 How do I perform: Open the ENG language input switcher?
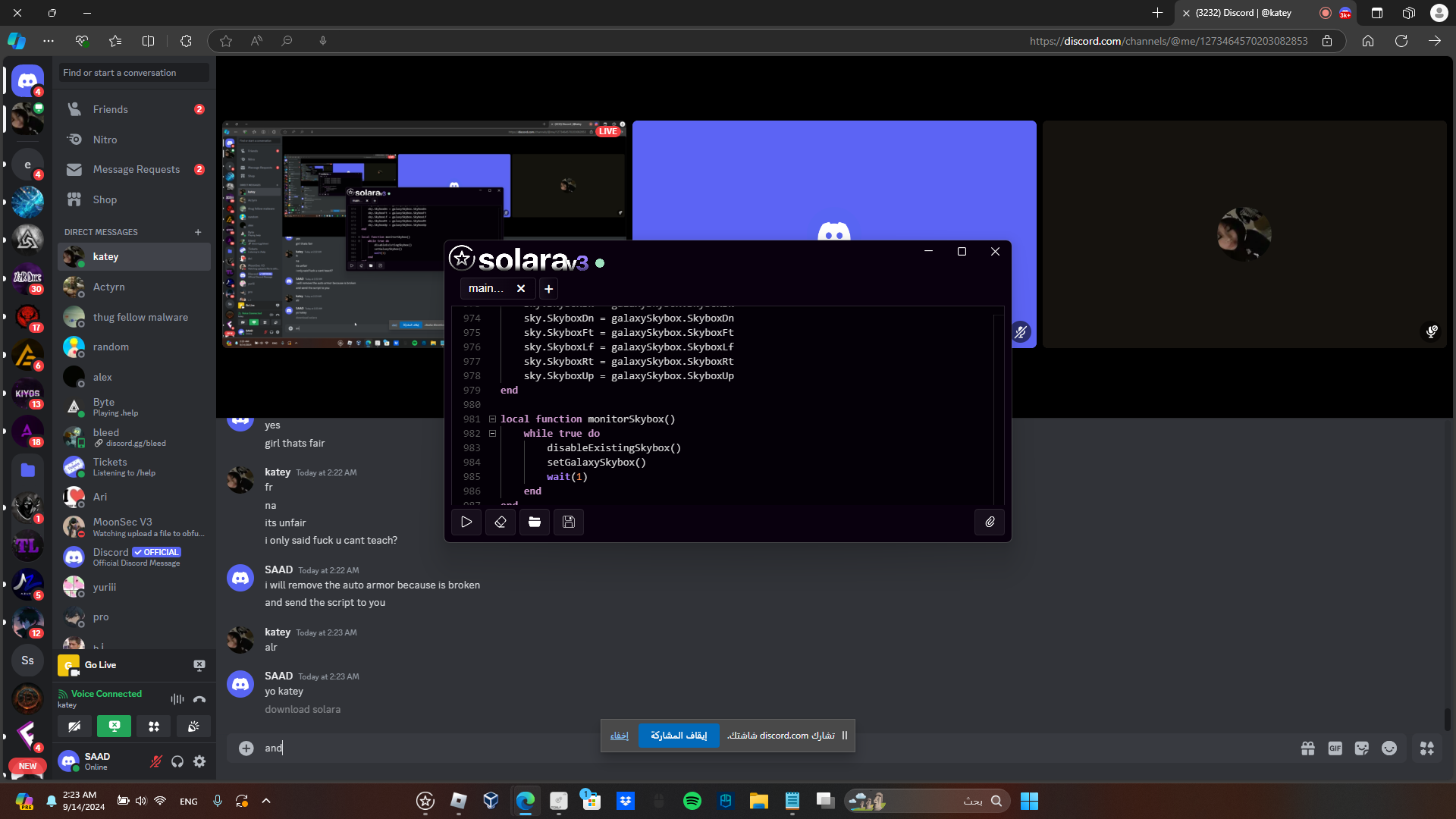(189, 802)
